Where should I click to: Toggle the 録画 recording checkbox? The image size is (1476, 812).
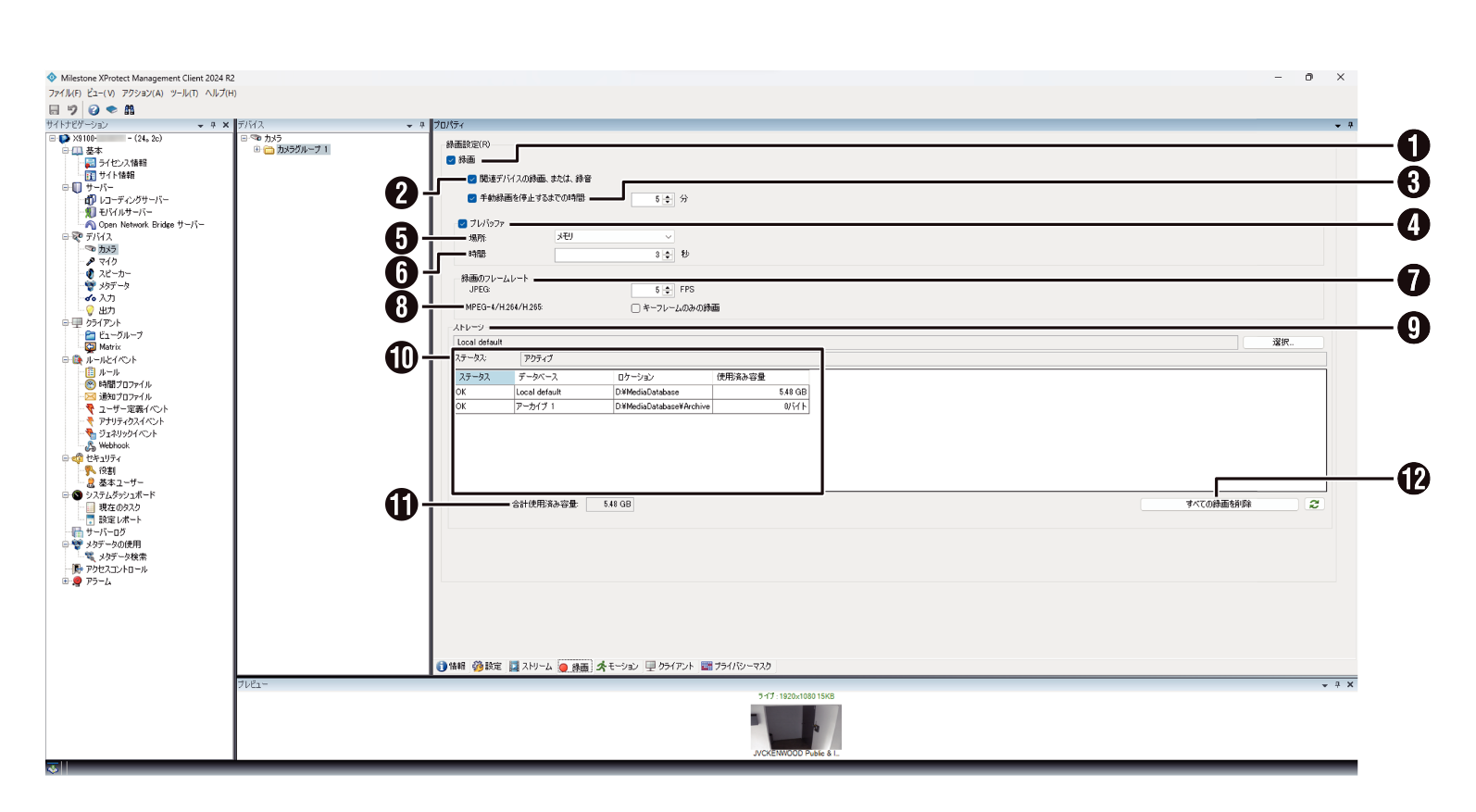pyautogui.click(x=452, y=160)
